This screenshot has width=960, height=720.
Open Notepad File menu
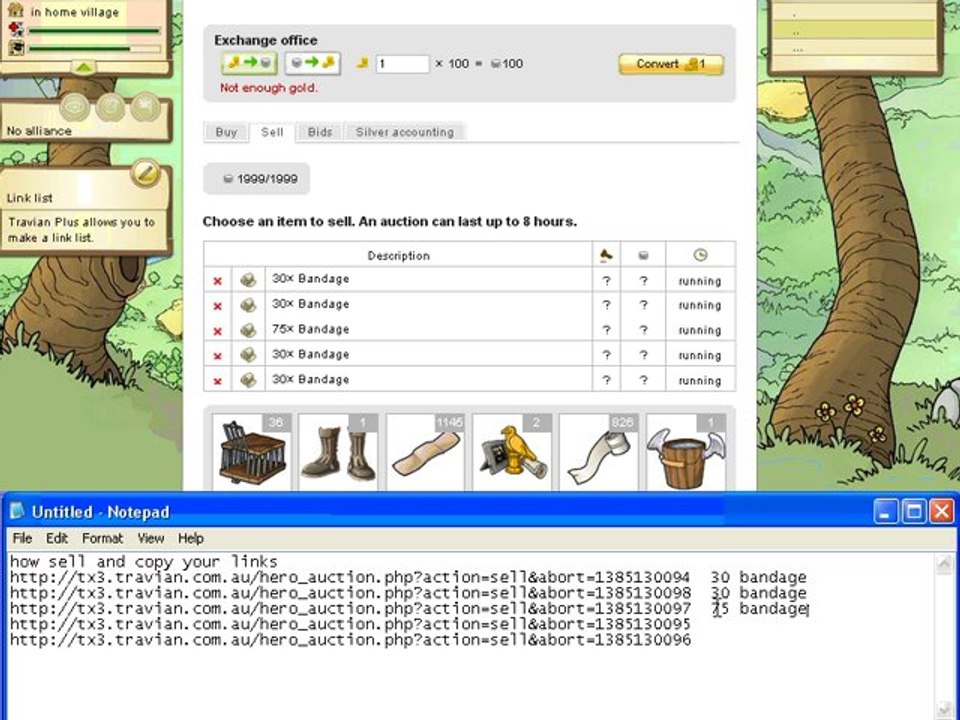click(x=22, y=538)
